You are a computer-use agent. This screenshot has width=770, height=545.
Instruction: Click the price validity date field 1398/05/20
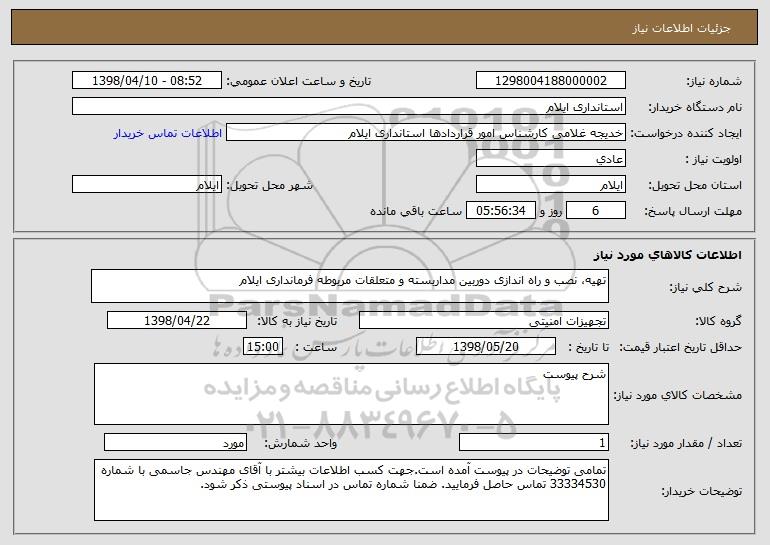click(486, 347)
